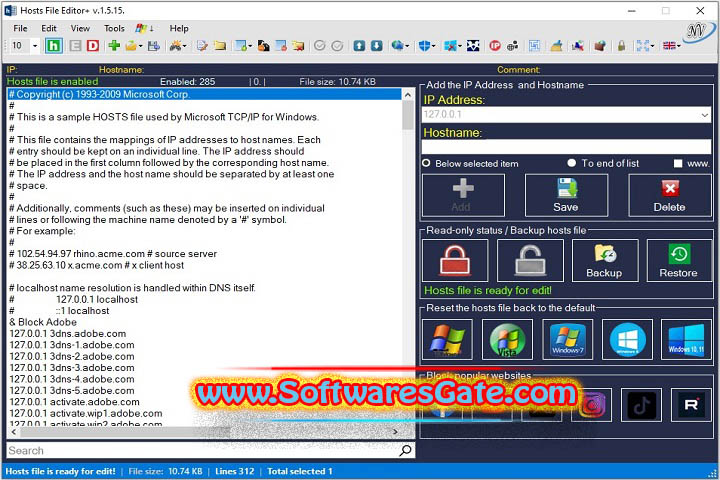Viewport: 720px width, 480px height.
Task: Click the Backup button
Action: tap(605, 260)
